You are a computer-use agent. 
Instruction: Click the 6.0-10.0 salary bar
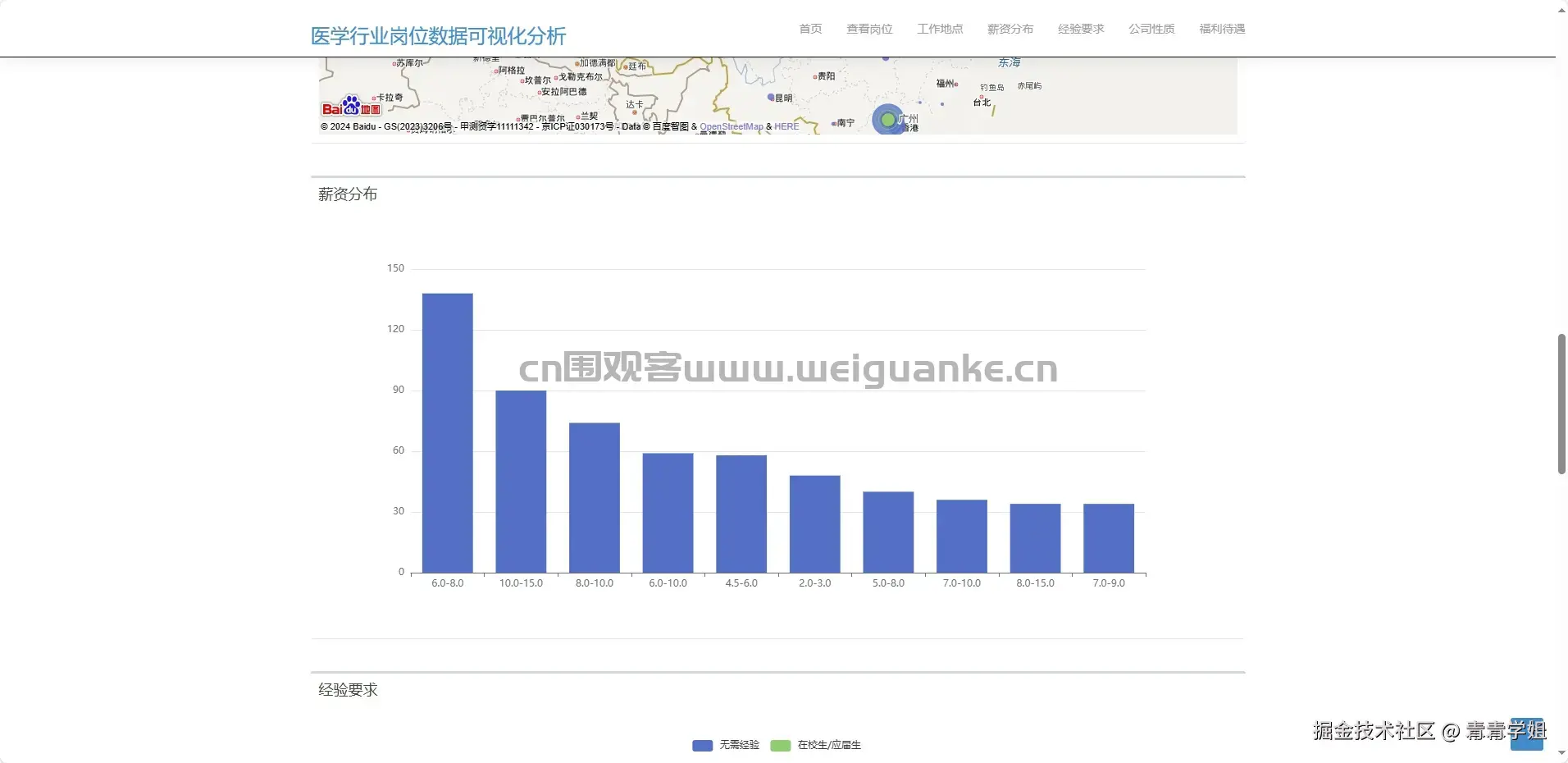(668, 513)
